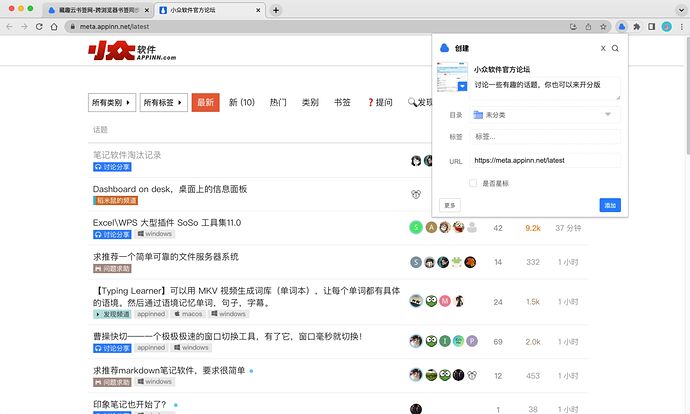Click the appinned tag under 曹操快切 topic

151,348
